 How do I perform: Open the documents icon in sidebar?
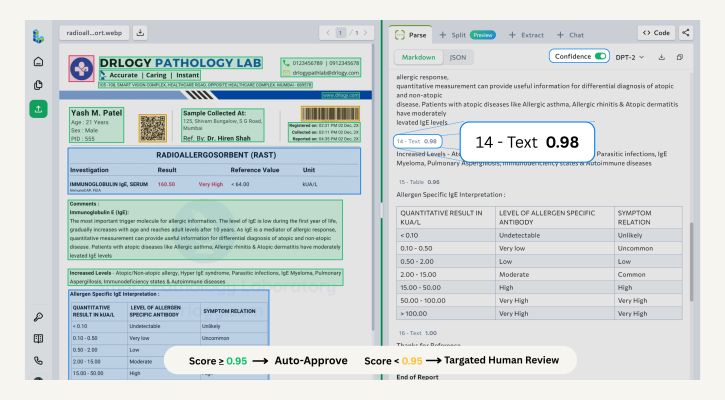[x=38, y=85]
